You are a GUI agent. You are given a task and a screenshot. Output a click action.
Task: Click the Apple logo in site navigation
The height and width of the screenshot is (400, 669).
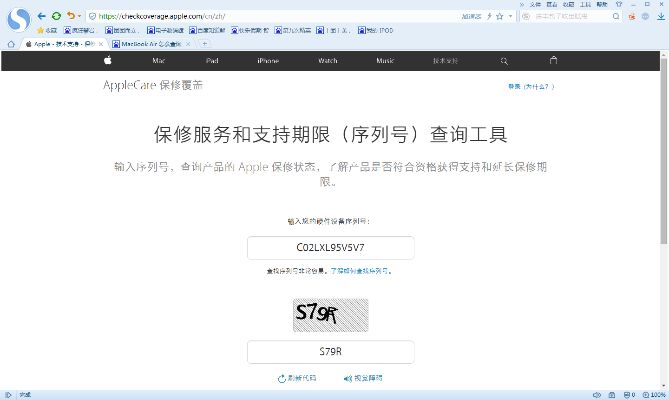pos(108,60)
